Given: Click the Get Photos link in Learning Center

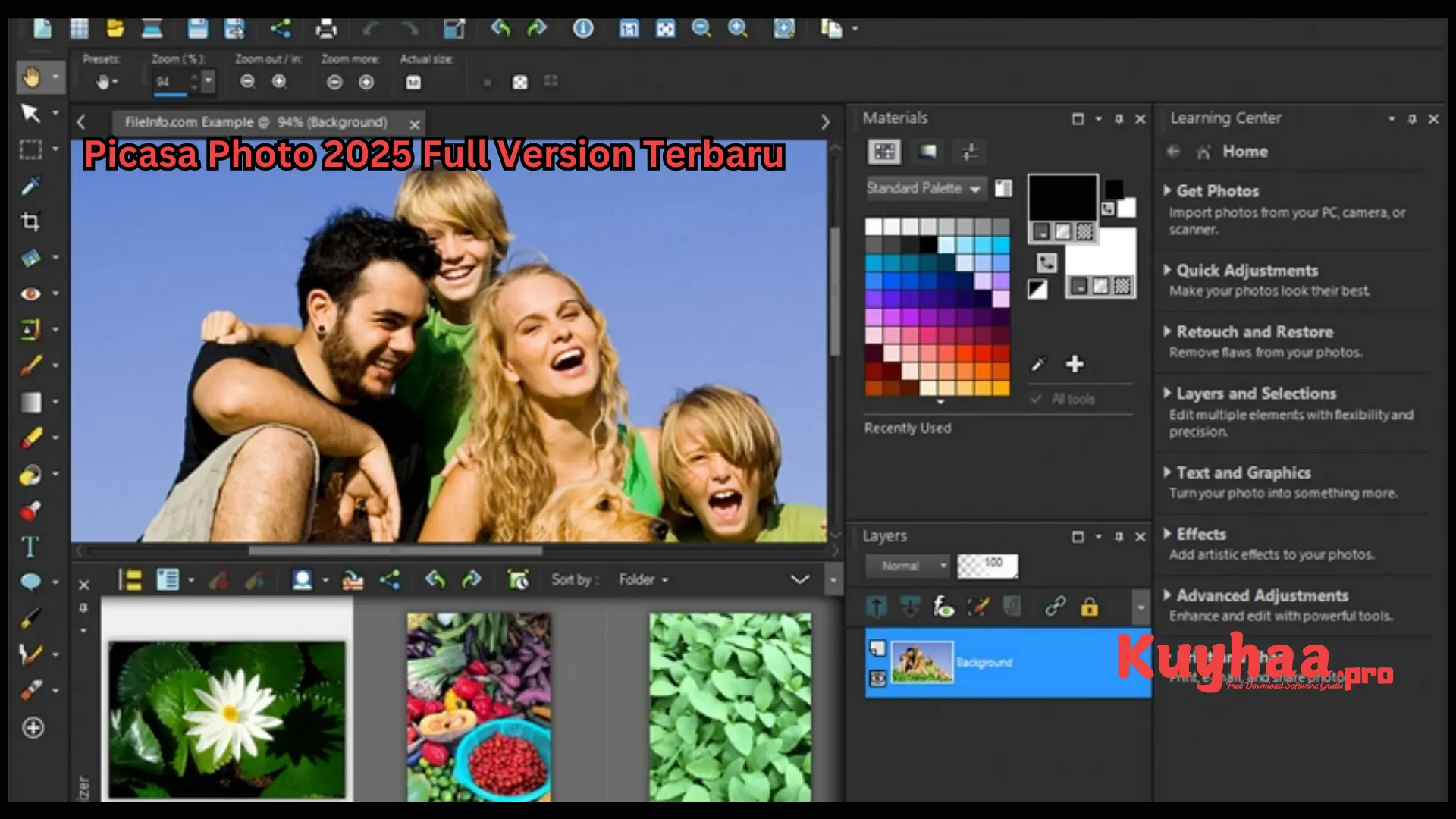Looking at the screenshot, I should coord(1216,191).
